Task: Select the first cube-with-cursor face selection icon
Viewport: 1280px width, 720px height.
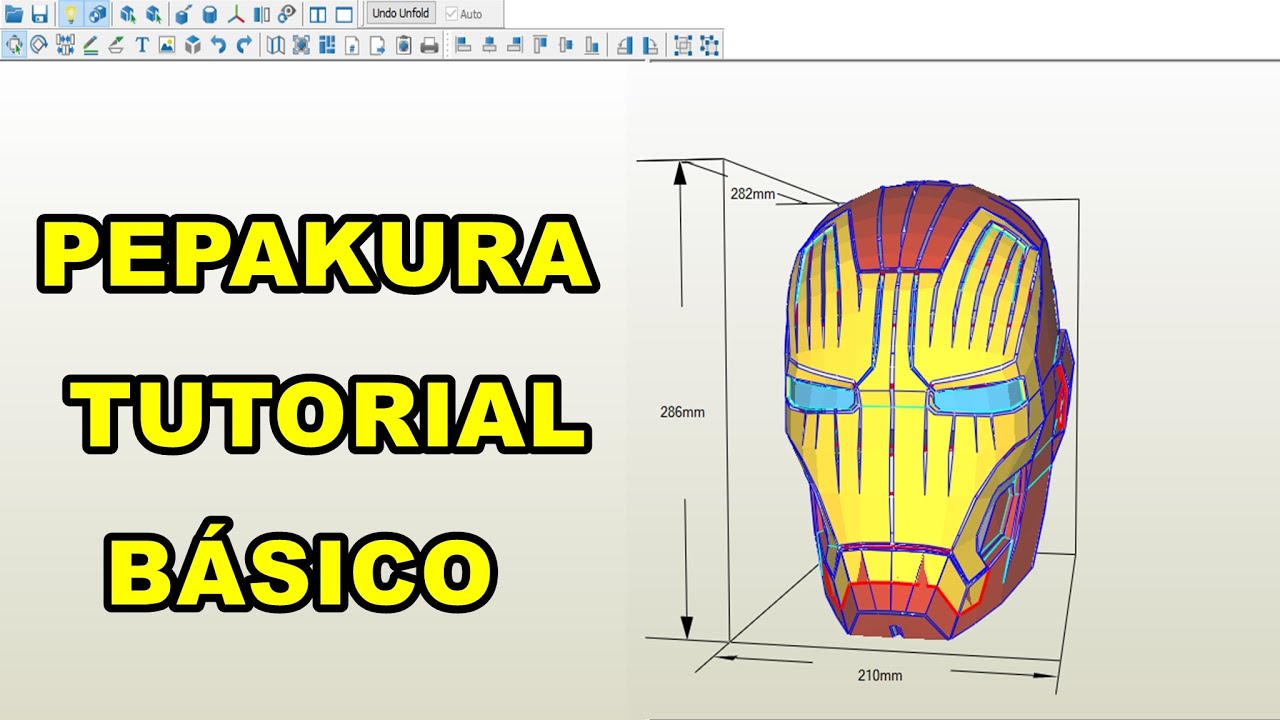Action: 128,14
